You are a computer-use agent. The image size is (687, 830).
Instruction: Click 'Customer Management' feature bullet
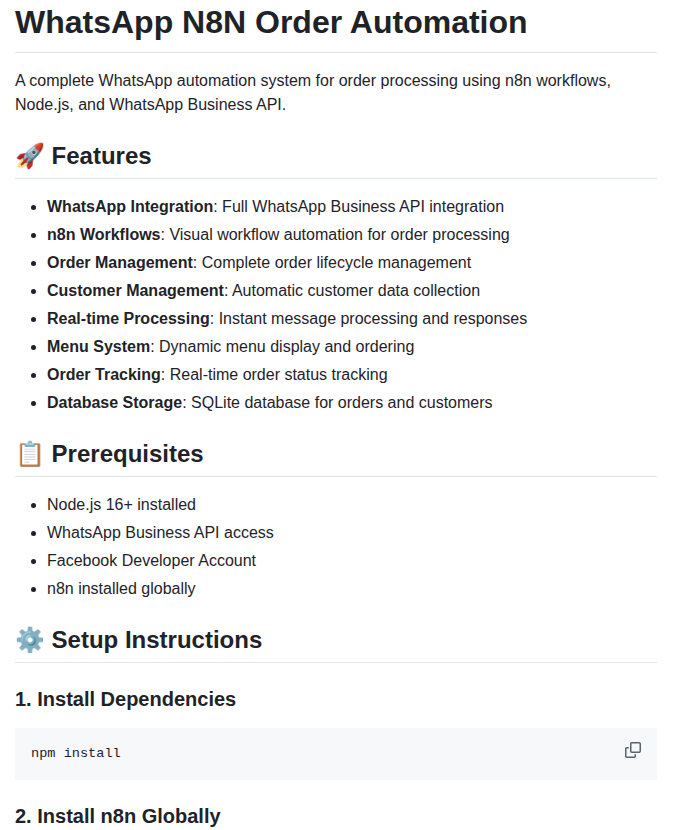coord(263,291)
